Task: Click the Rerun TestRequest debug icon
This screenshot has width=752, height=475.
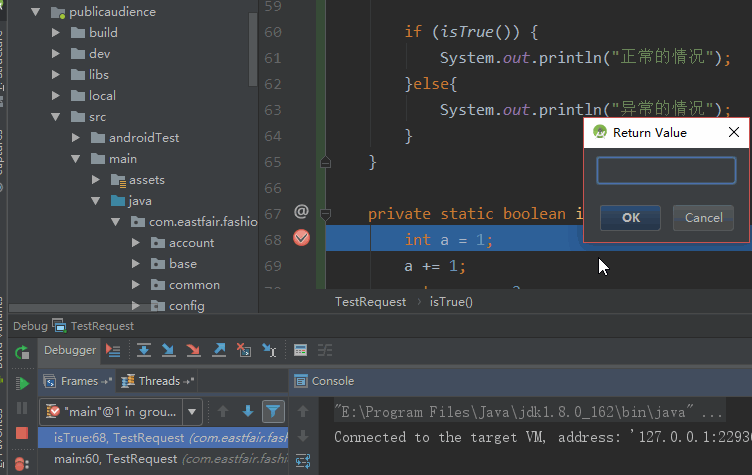Action: pos(22,353)
